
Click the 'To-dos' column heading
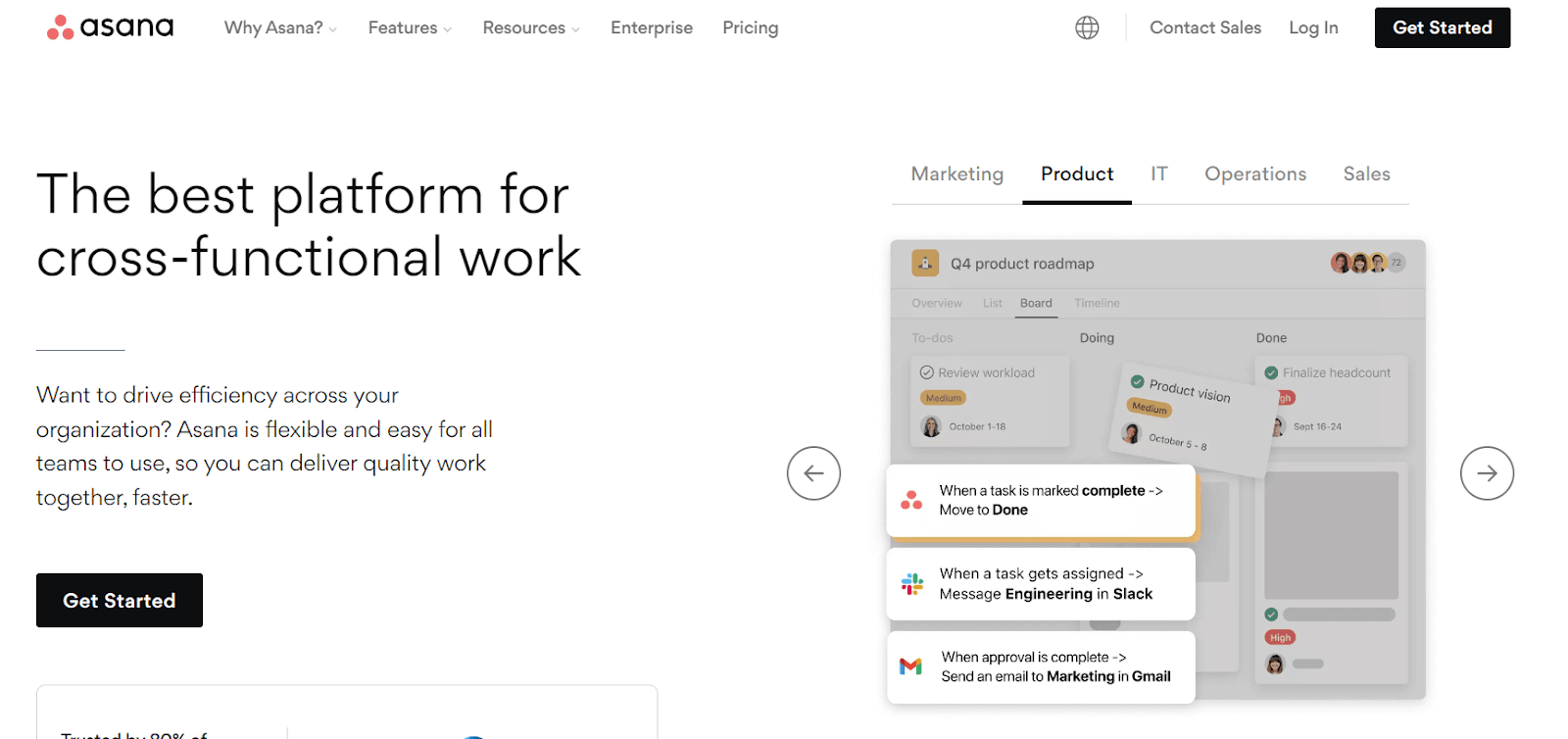[932, 337]
